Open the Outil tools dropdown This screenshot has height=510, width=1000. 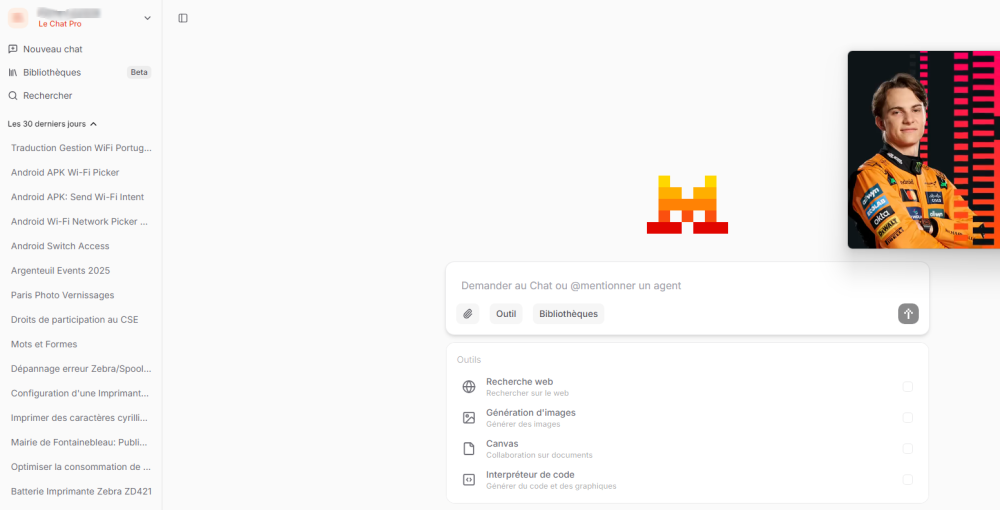click(x=506, y=314)
